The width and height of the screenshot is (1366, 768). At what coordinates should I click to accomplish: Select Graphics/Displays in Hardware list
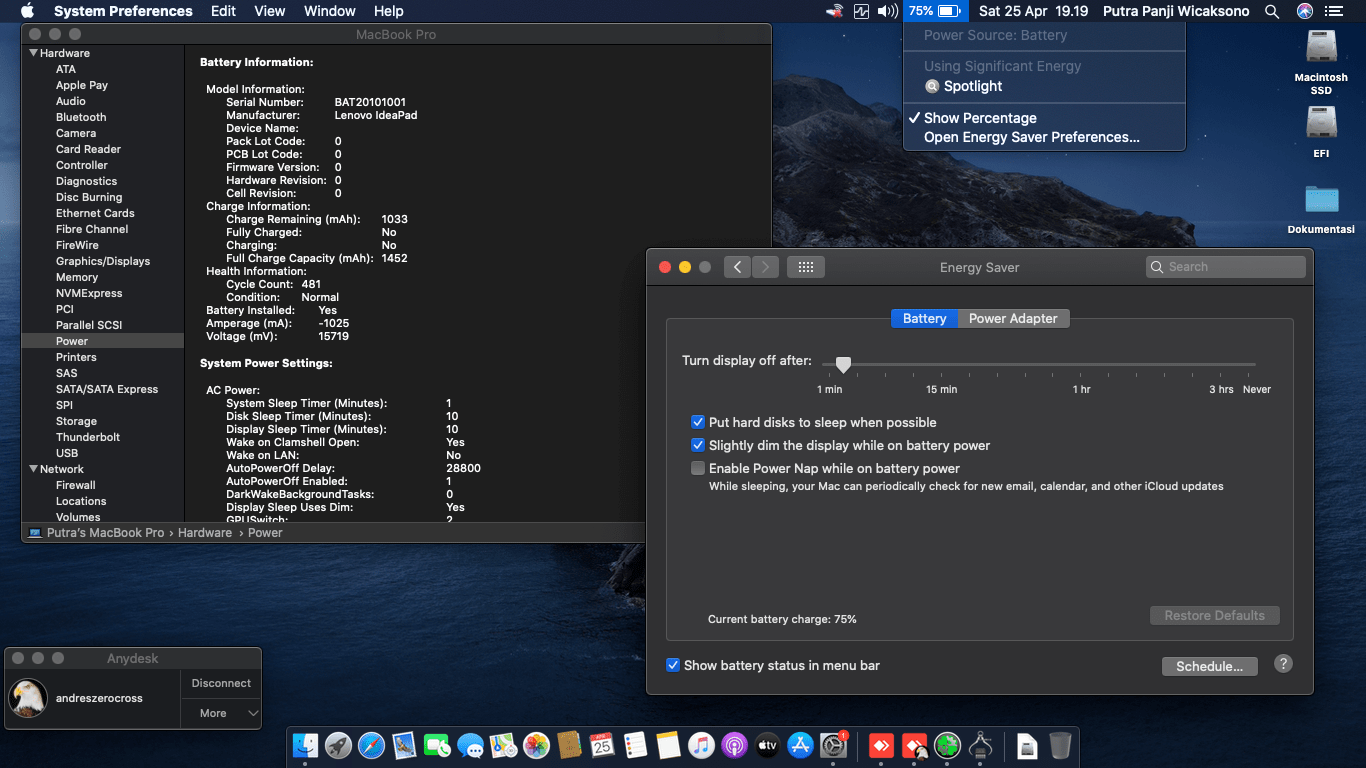tap(103, 261)
